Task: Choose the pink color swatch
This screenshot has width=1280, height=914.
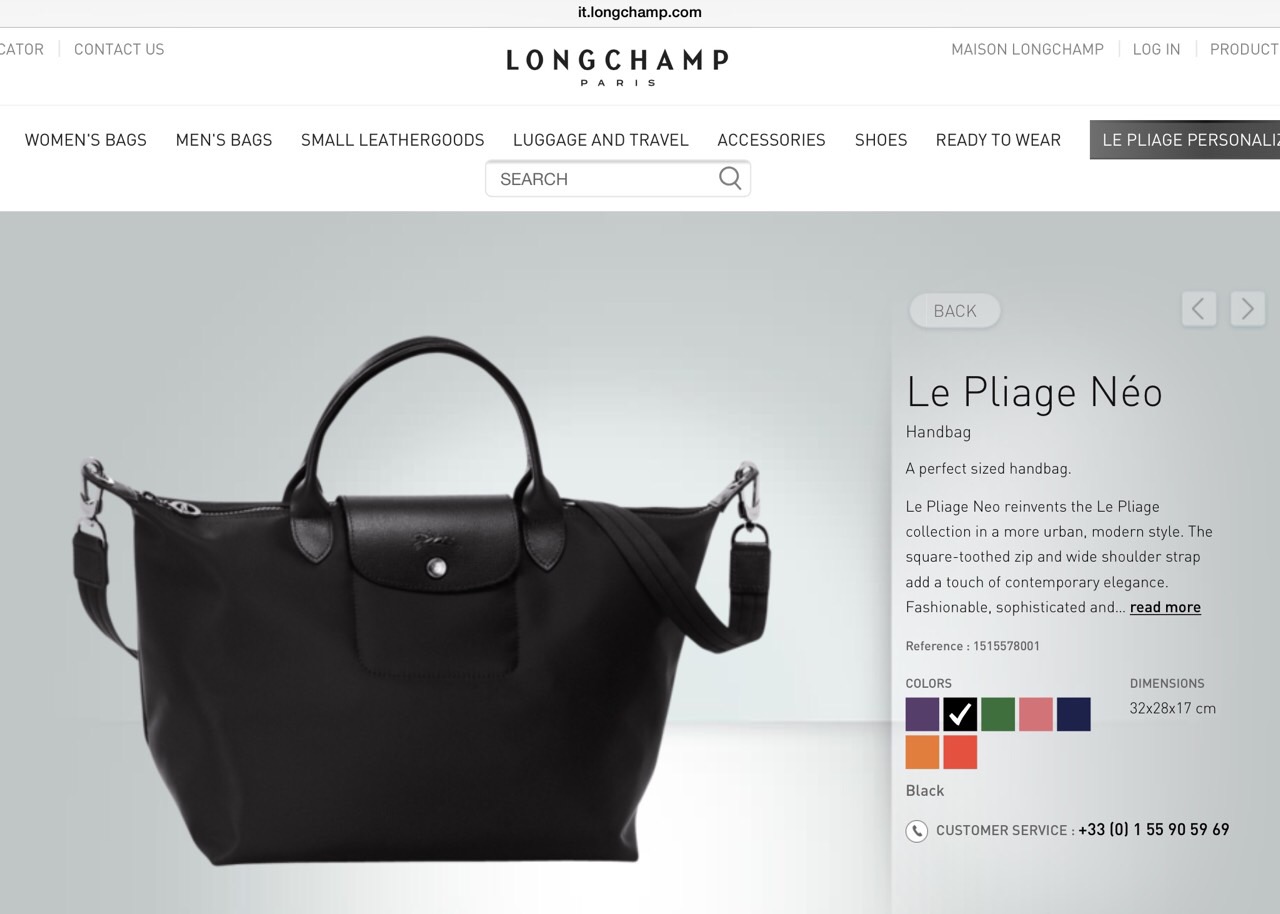Action: pyautogui.click(x=1036, y=714)
